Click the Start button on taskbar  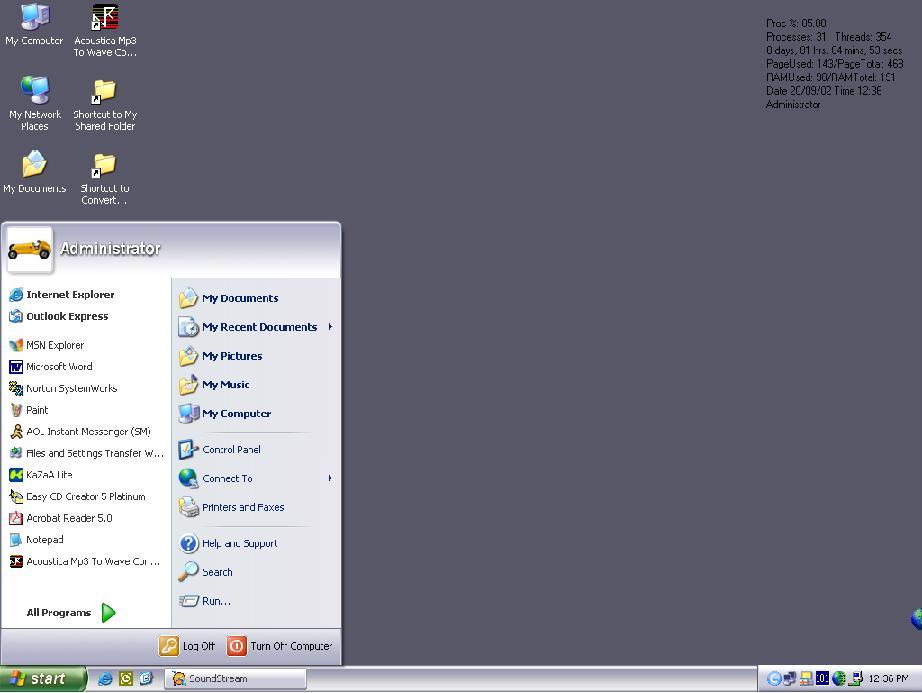[x=38, y=679]
